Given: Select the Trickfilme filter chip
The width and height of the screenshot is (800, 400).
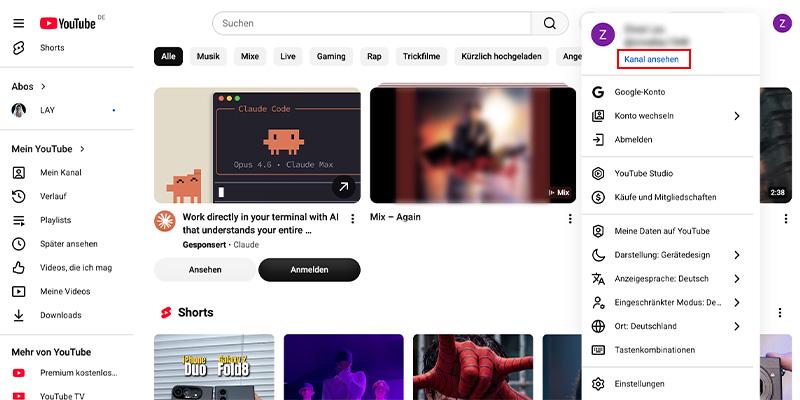Looking at the screenshot, I should 421,57.
